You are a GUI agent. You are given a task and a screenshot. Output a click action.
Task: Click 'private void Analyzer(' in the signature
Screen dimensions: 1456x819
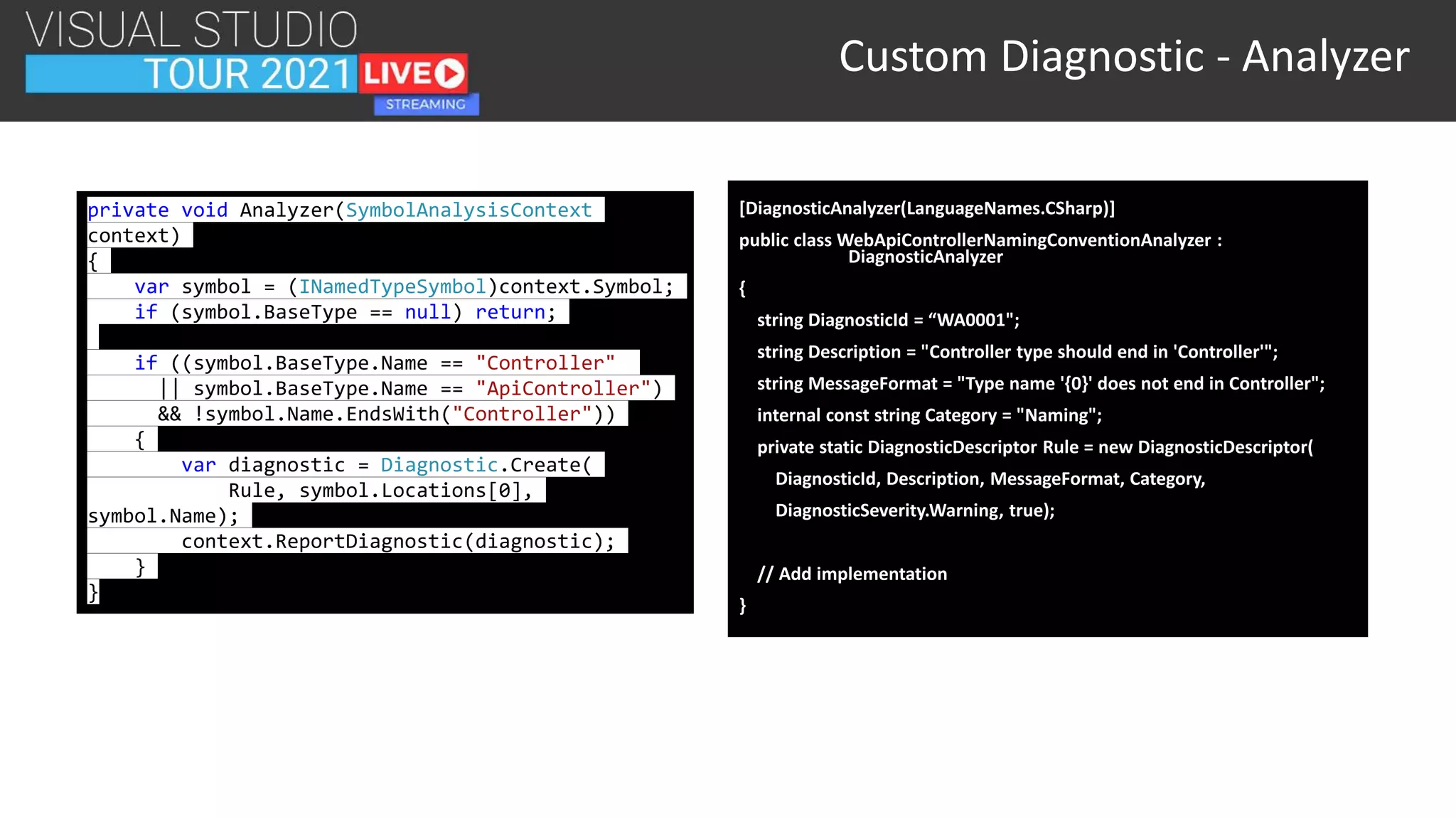tap(216, 210)
